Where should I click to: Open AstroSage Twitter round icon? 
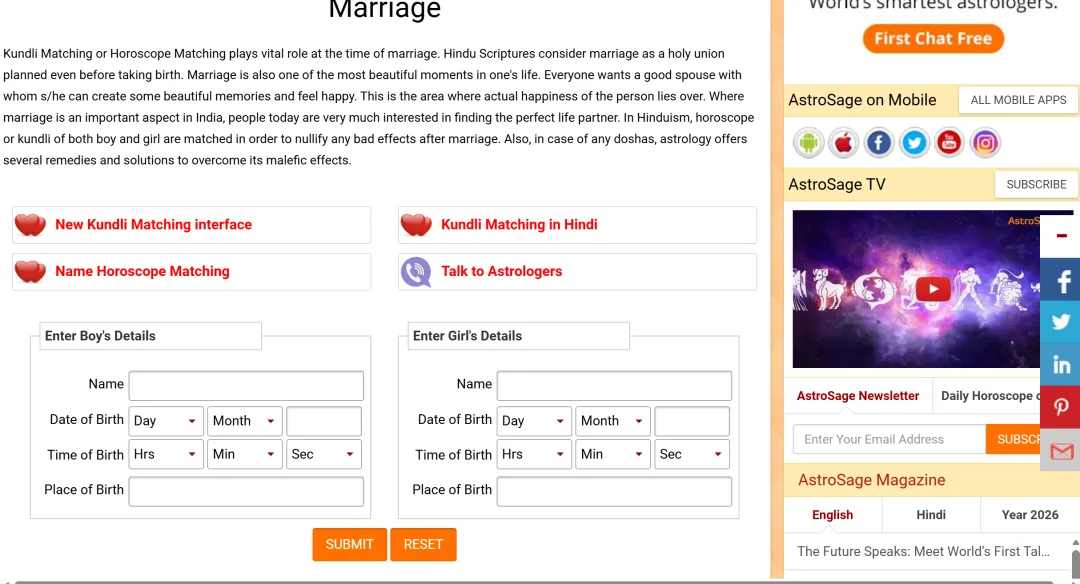(914, 143)
